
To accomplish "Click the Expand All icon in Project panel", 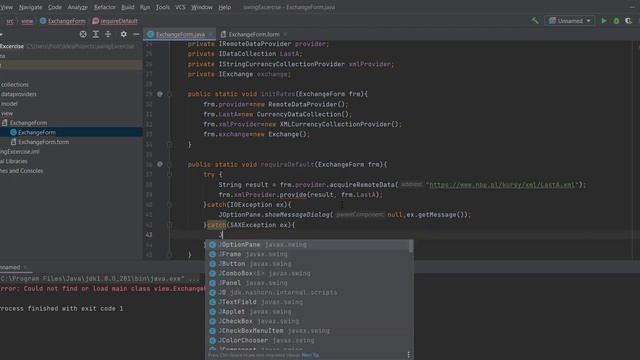I will [x=96, y=34].
